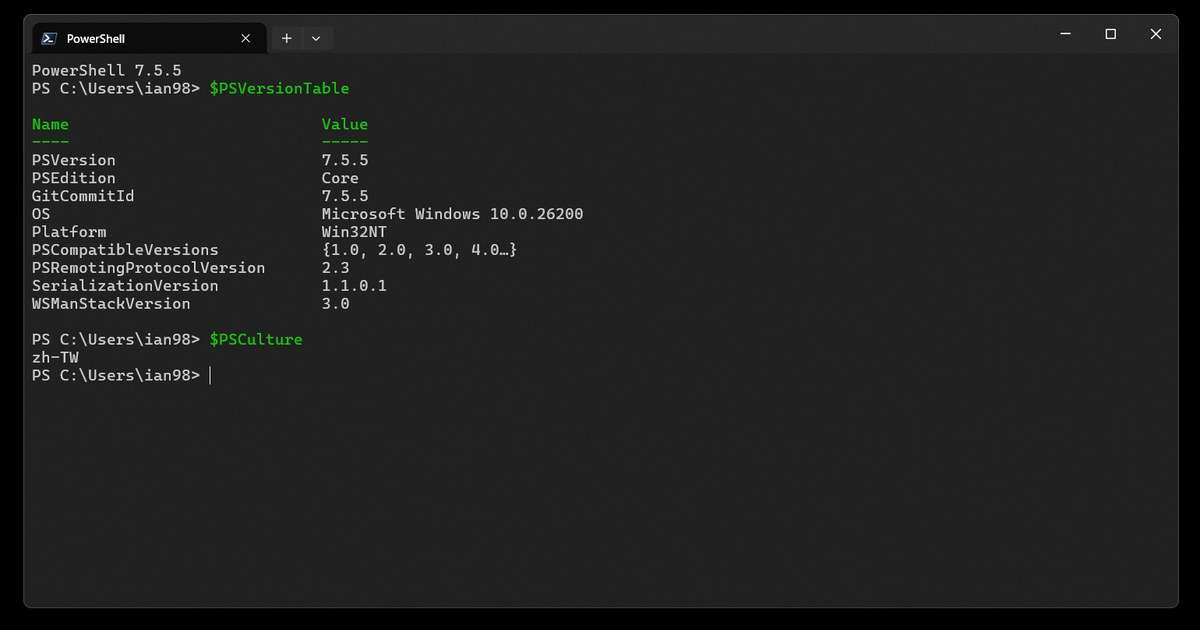This screenshot has height=630, width=1200.
Task: Open a new tab with plus button
Action: [x=286, y=38]
